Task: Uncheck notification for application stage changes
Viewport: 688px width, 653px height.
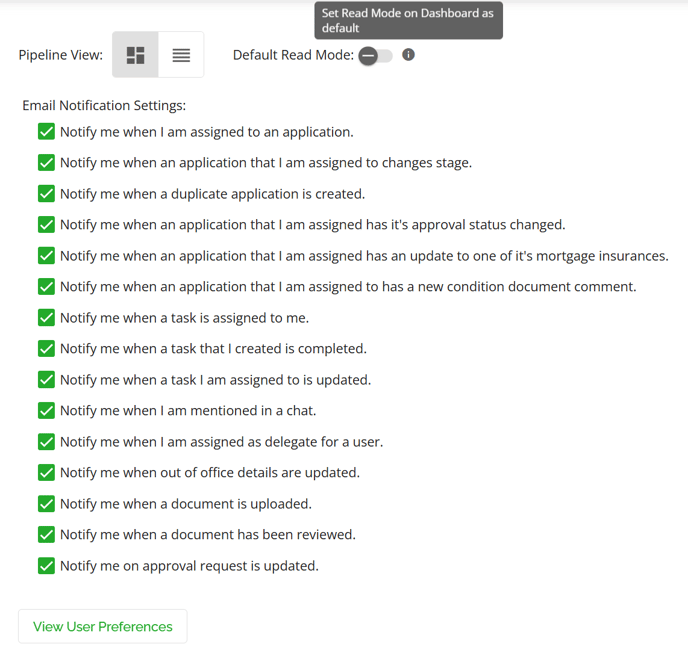Action: [47, 162]
